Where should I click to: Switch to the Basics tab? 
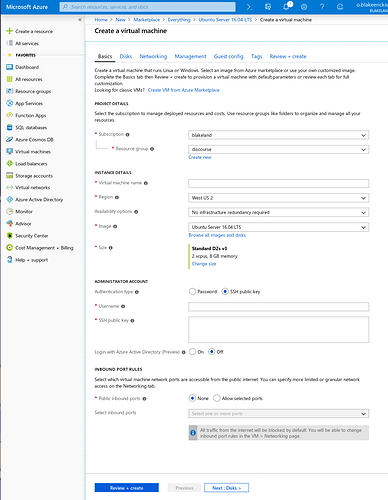pos(105,56)
